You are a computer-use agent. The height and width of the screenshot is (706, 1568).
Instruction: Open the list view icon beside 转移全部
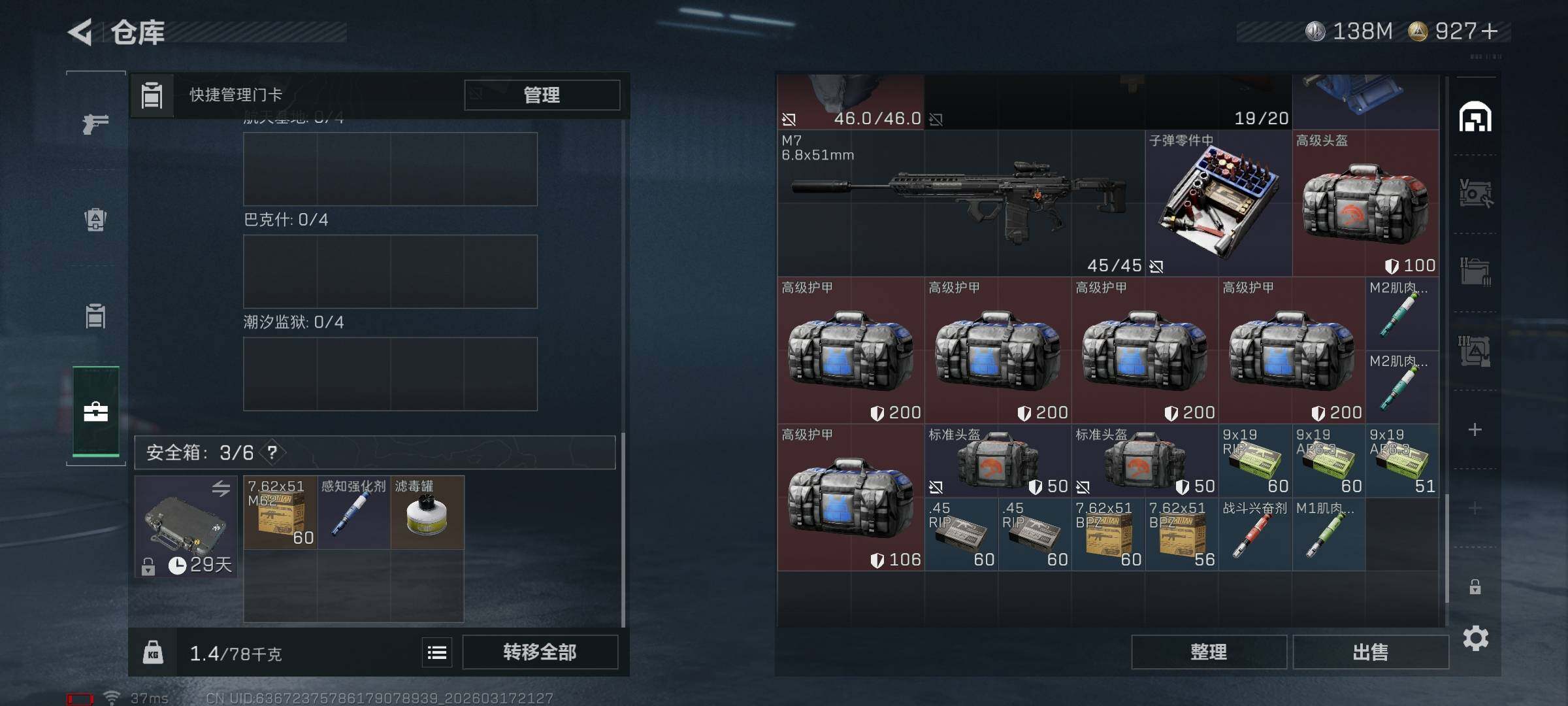(437, 652)
